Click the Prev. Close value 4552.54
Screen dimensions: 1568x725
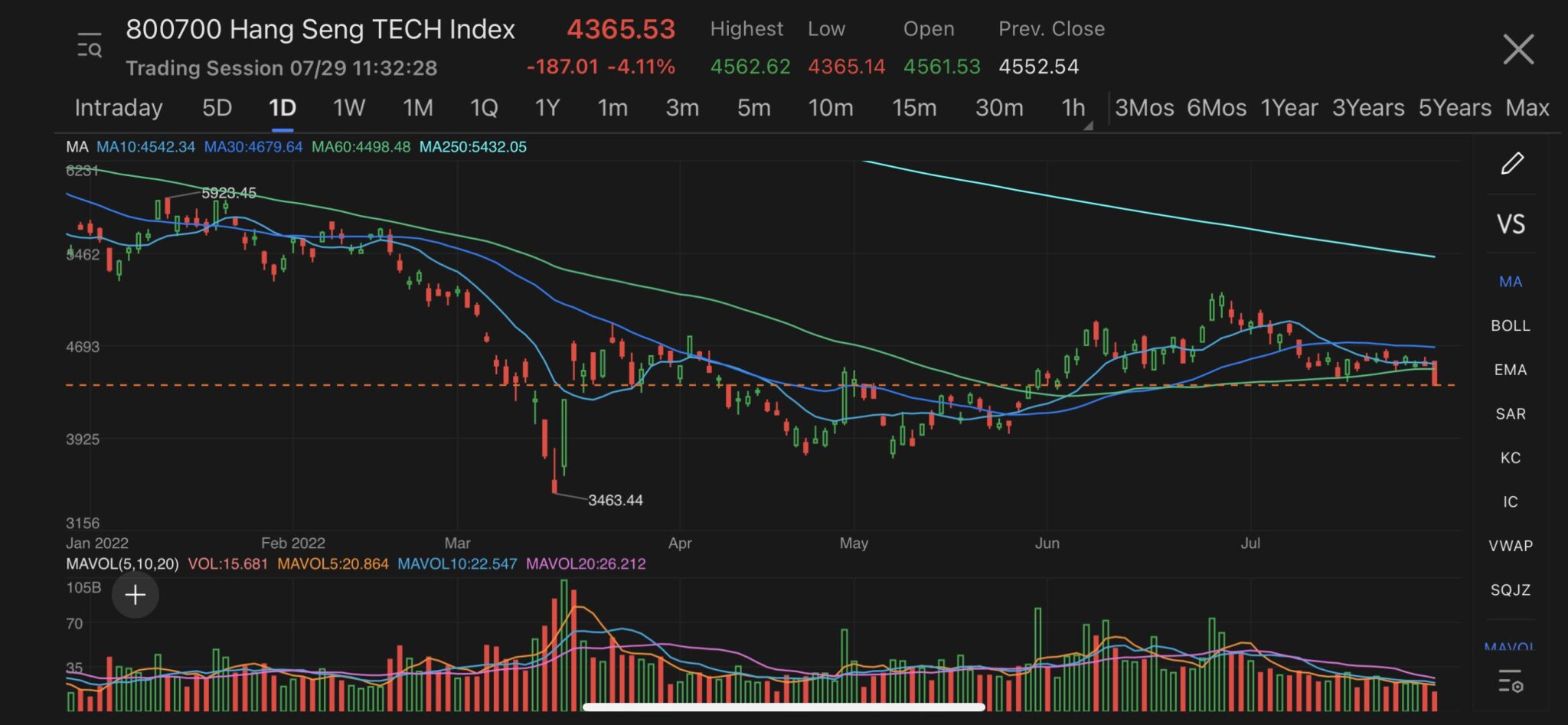coord(1038,67)
